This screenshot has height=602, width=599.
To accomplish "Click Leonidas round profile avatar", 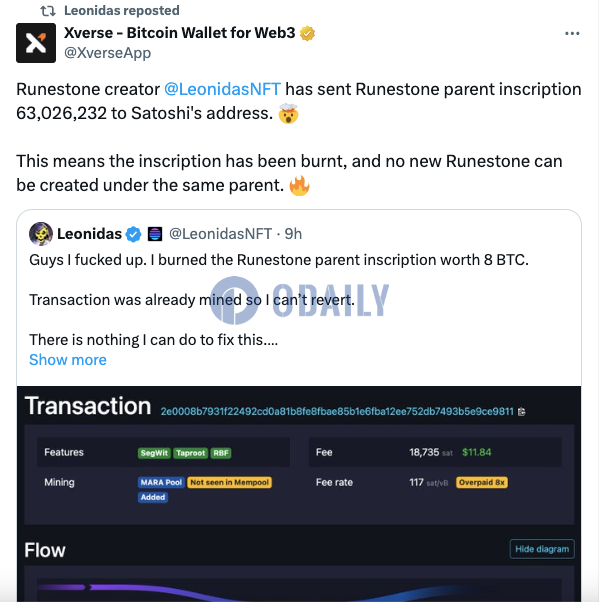I will tap(41, 233).
